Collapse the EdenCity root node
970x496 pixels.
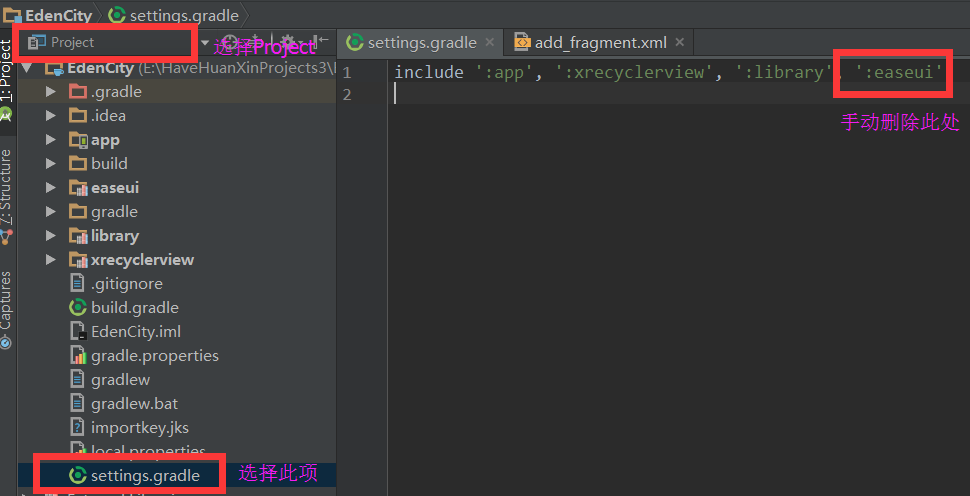(x=28, y=67)
